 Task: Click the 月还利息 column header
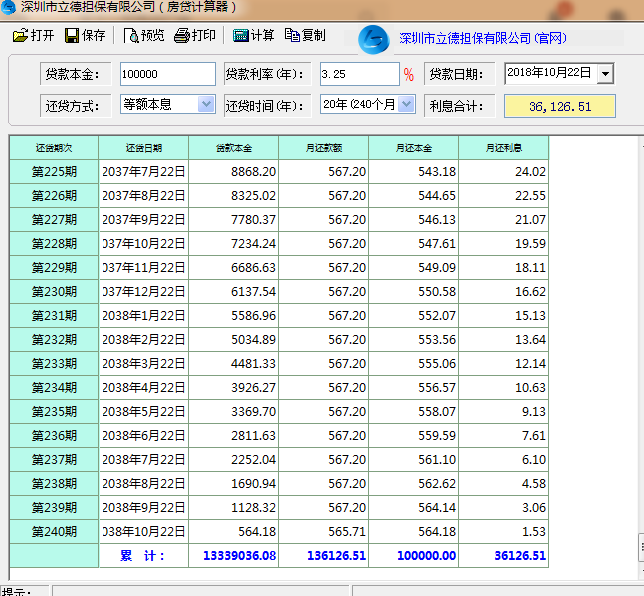tap(504, 148)
